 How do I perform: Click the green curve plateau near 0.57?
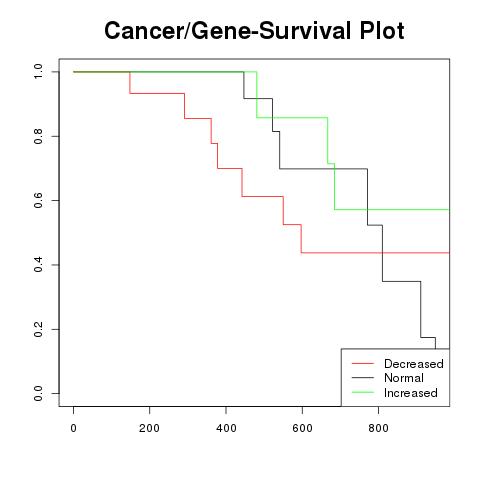pyautogui.click(x=392, y=210)
